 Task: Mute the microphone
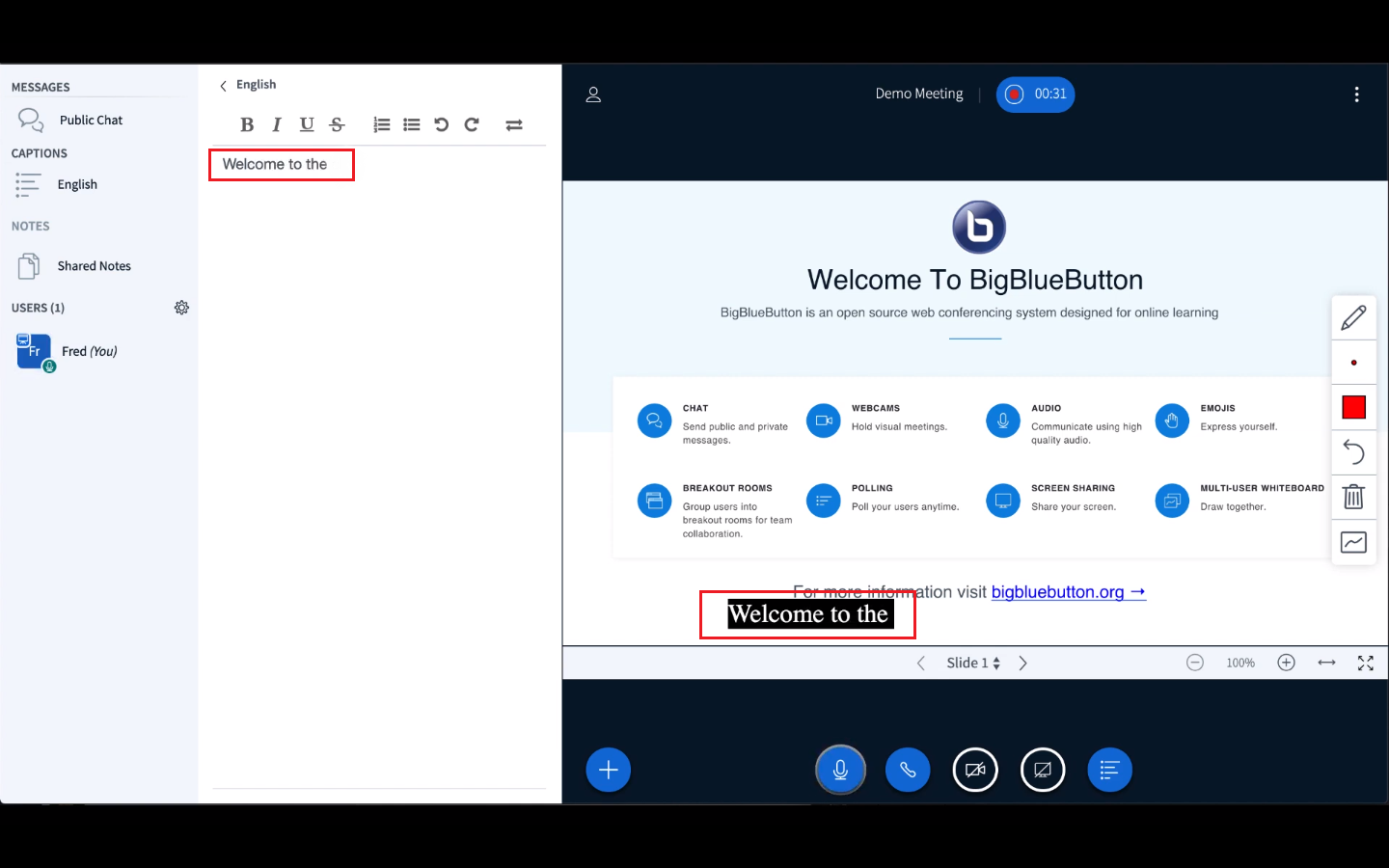(x=840, y=770)
